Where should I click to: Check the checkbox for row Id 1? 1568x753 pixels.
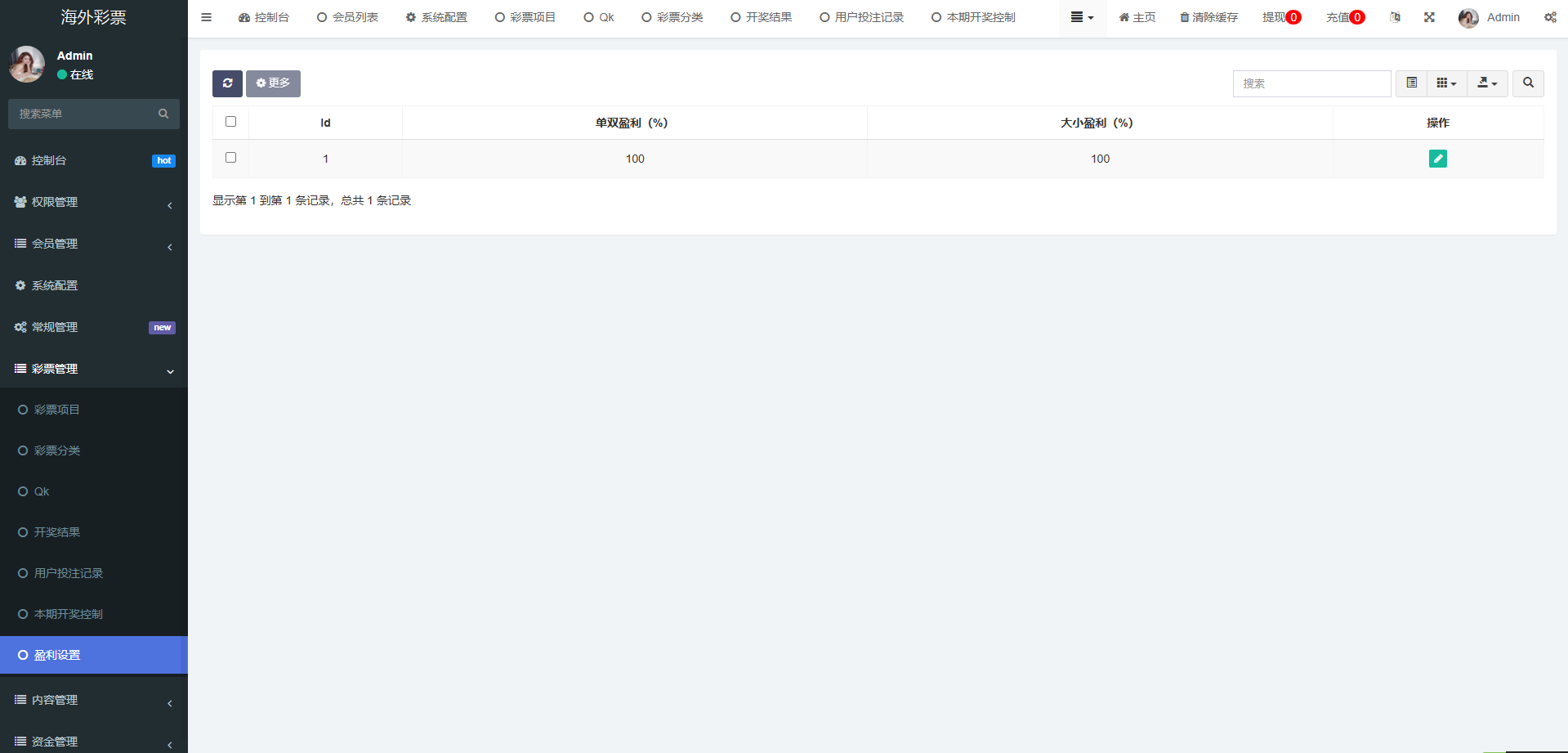(x=230, y=158)
